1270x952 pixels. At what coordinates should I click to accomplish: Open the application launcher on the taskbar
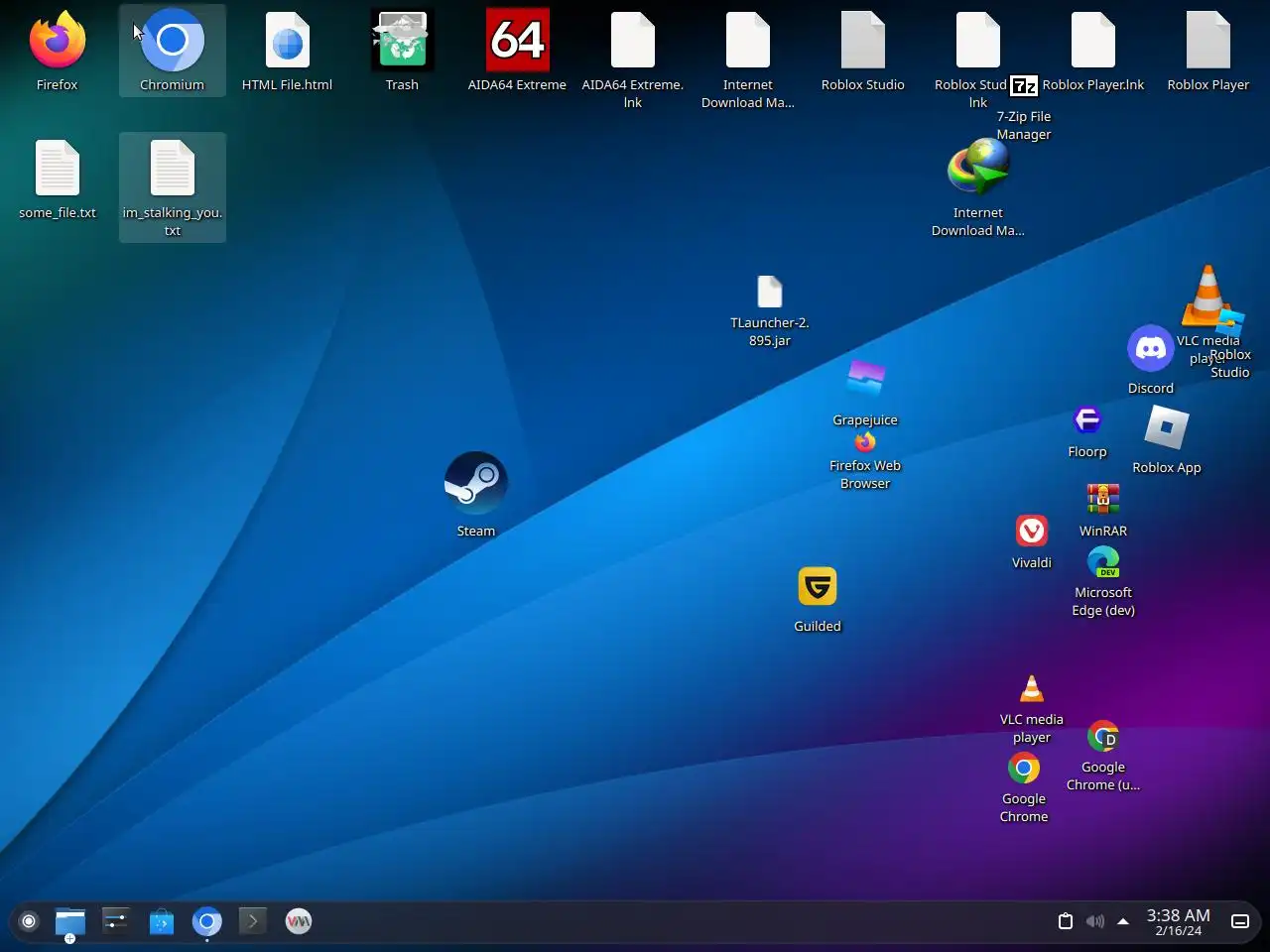29,921
